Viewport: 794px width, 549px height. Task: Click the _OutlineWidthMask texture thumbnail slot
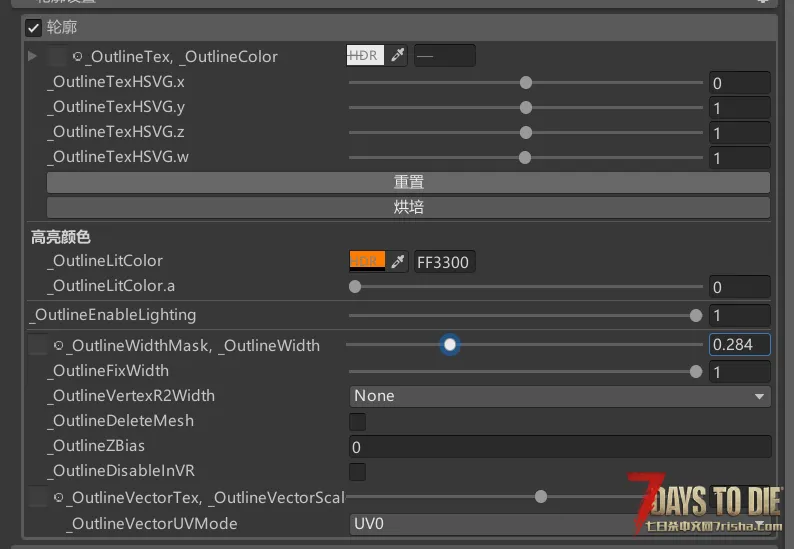(x=38, y=346)
